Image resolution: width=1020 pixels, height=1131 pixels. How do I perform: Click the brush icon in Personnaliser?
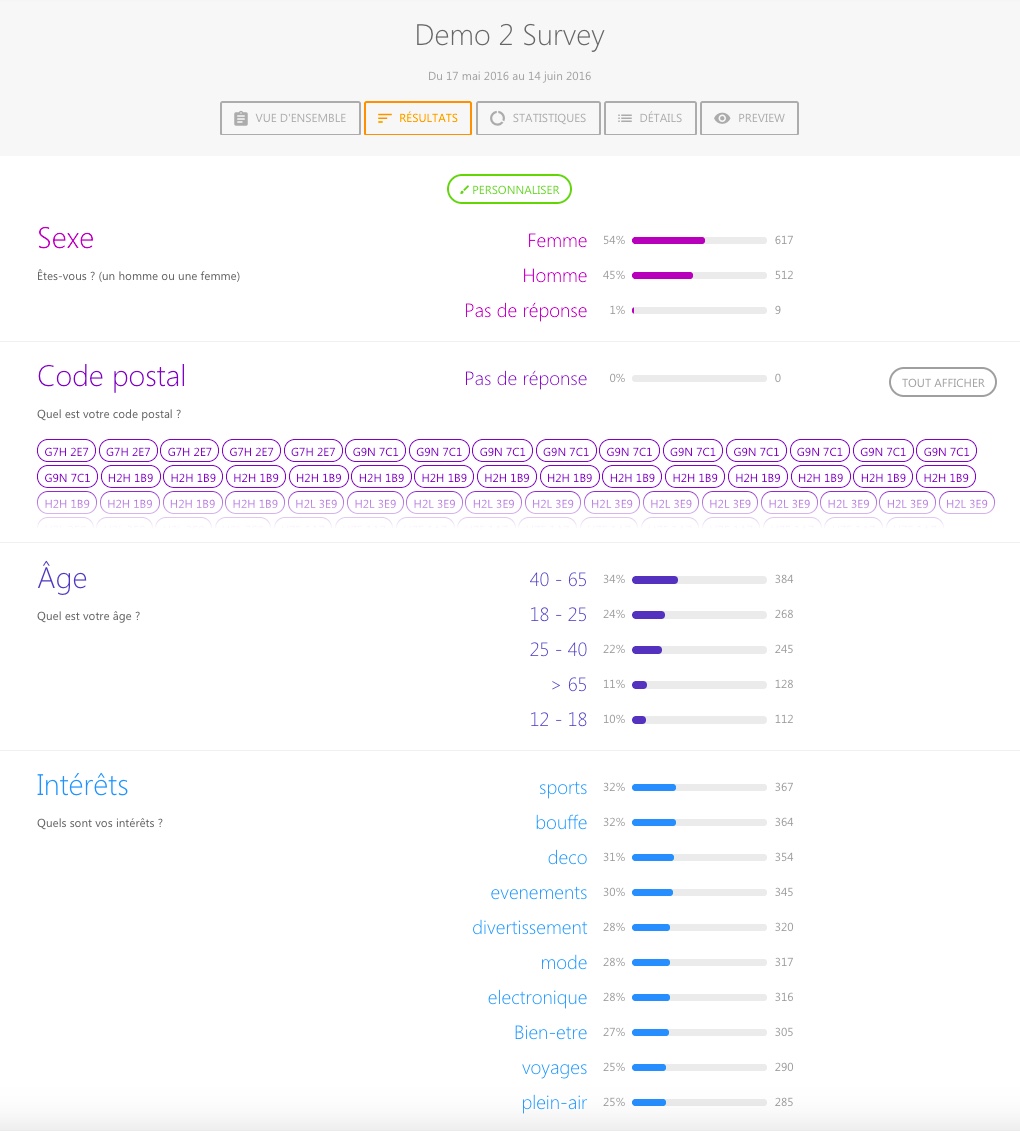[x=464, y=190]
